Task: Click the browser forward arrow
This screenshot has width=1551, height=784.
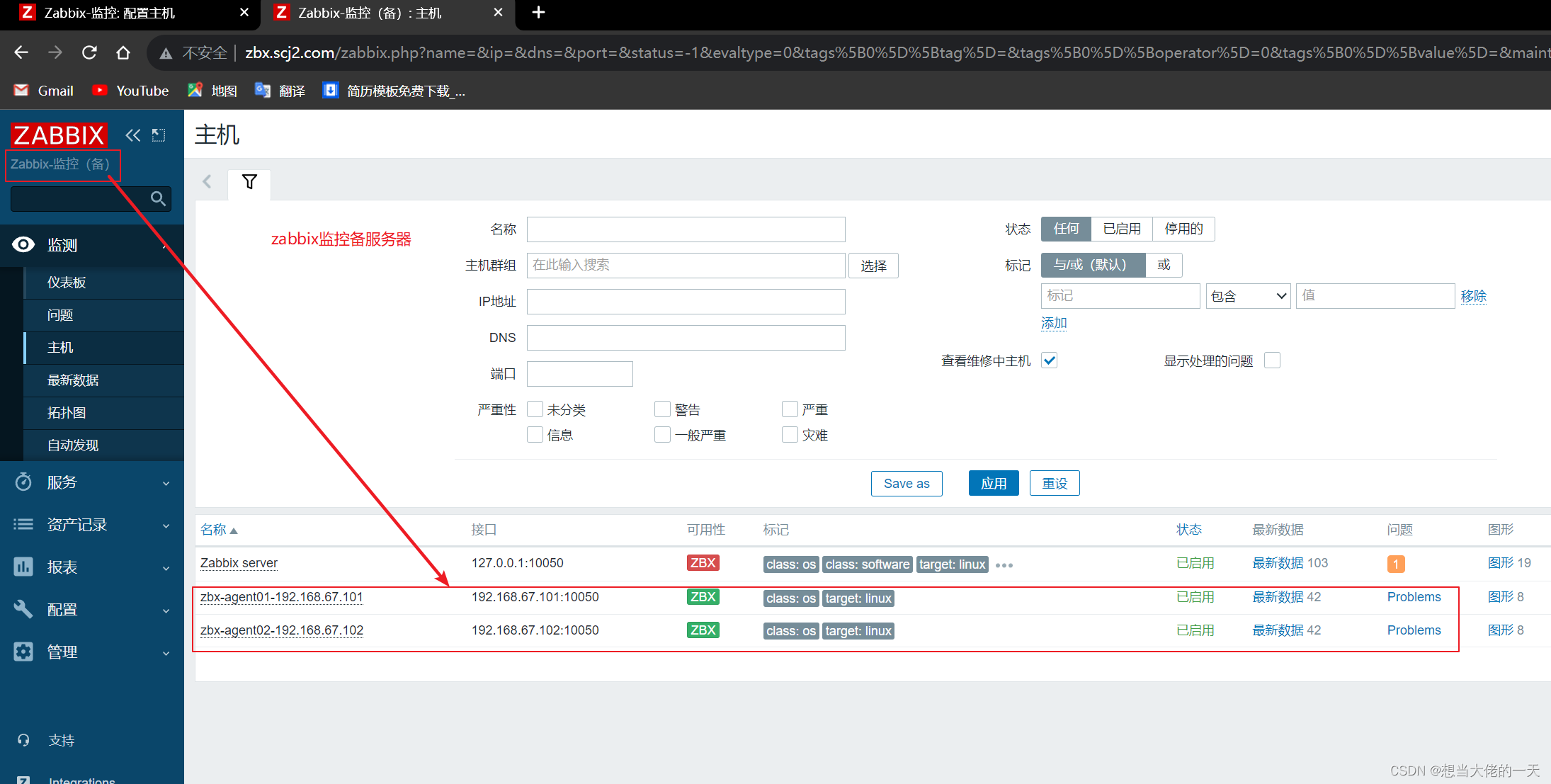Action: 55,52
